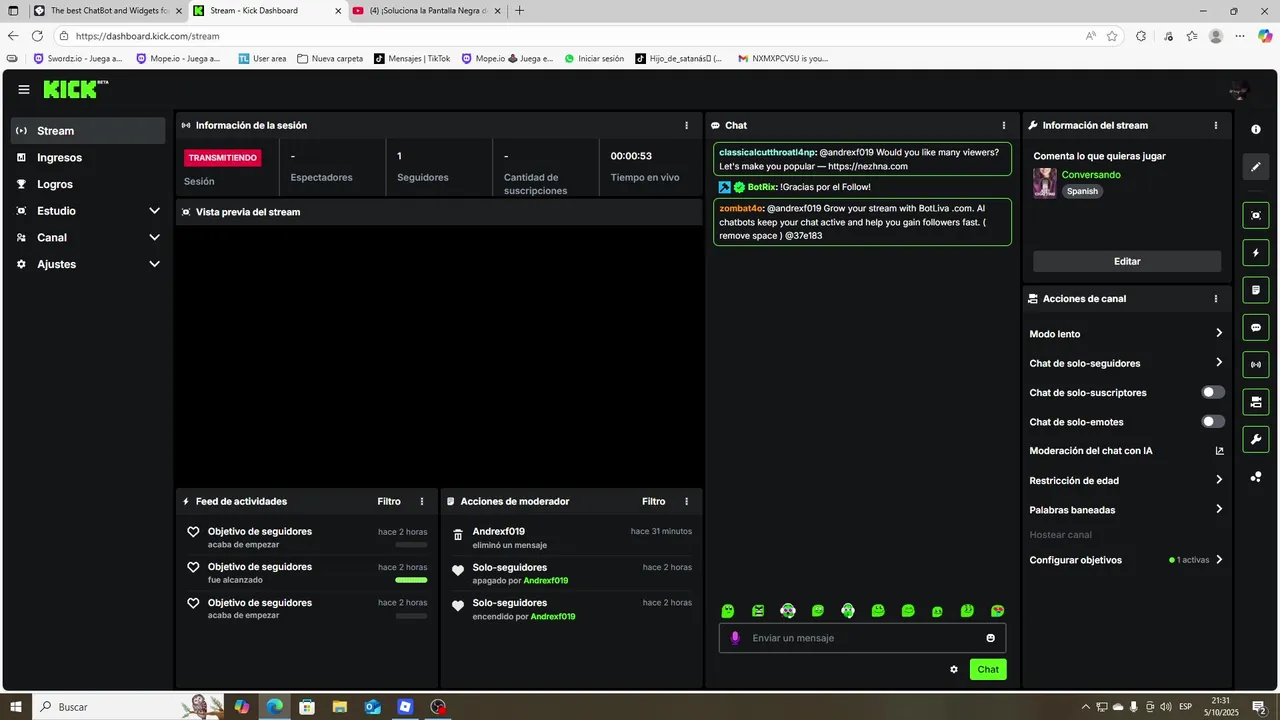
Task: Select Stream in the left sidebar
Action: [x=88, y=131]
